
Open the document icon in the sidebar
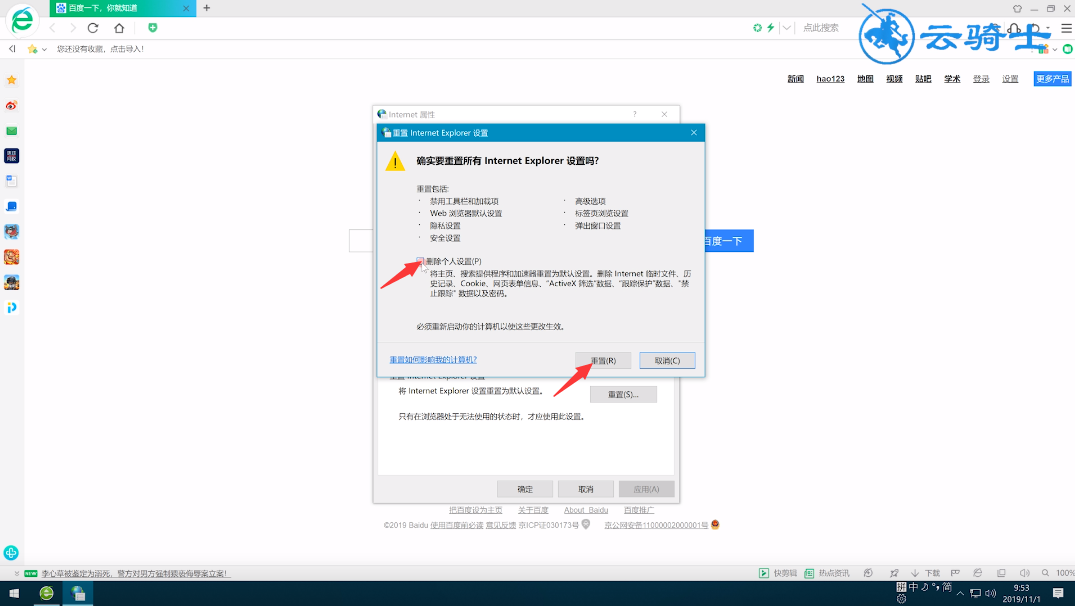point(12,181)
